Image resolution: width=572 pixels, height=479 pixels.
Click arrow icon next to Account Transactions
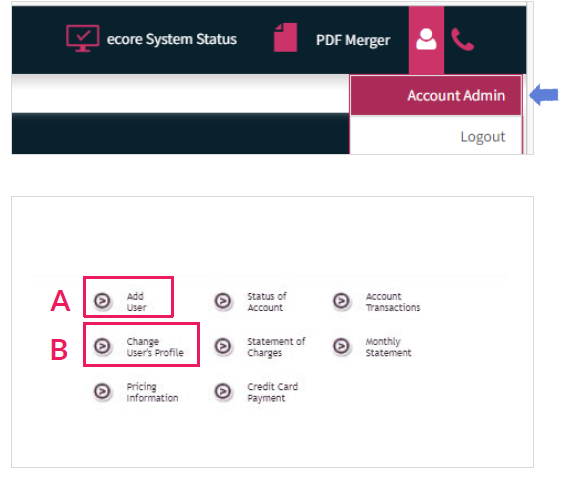click(x=341, y=301)
